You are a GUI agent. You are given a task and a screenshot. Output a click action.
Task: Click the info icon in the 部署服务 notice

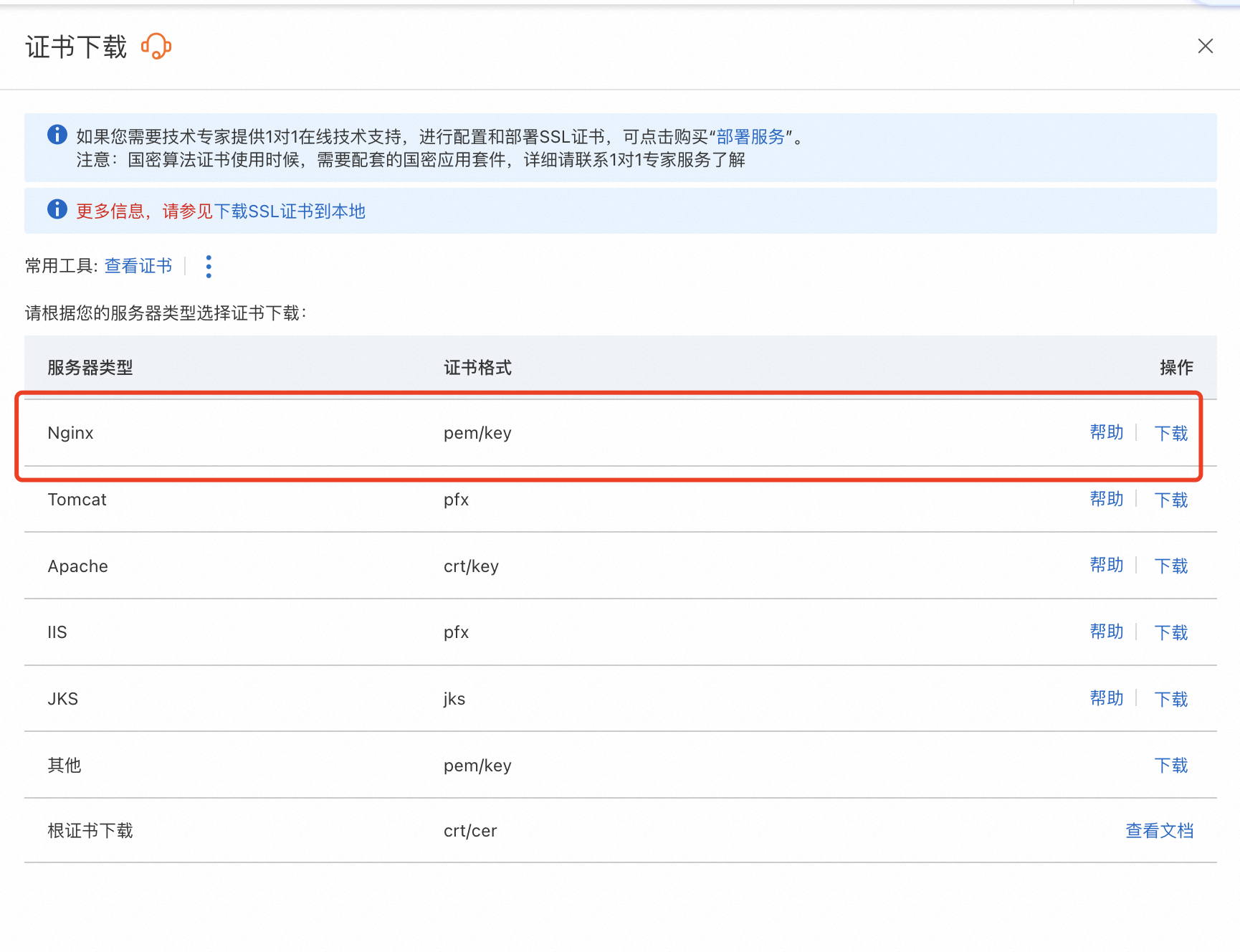coord(57,135)
